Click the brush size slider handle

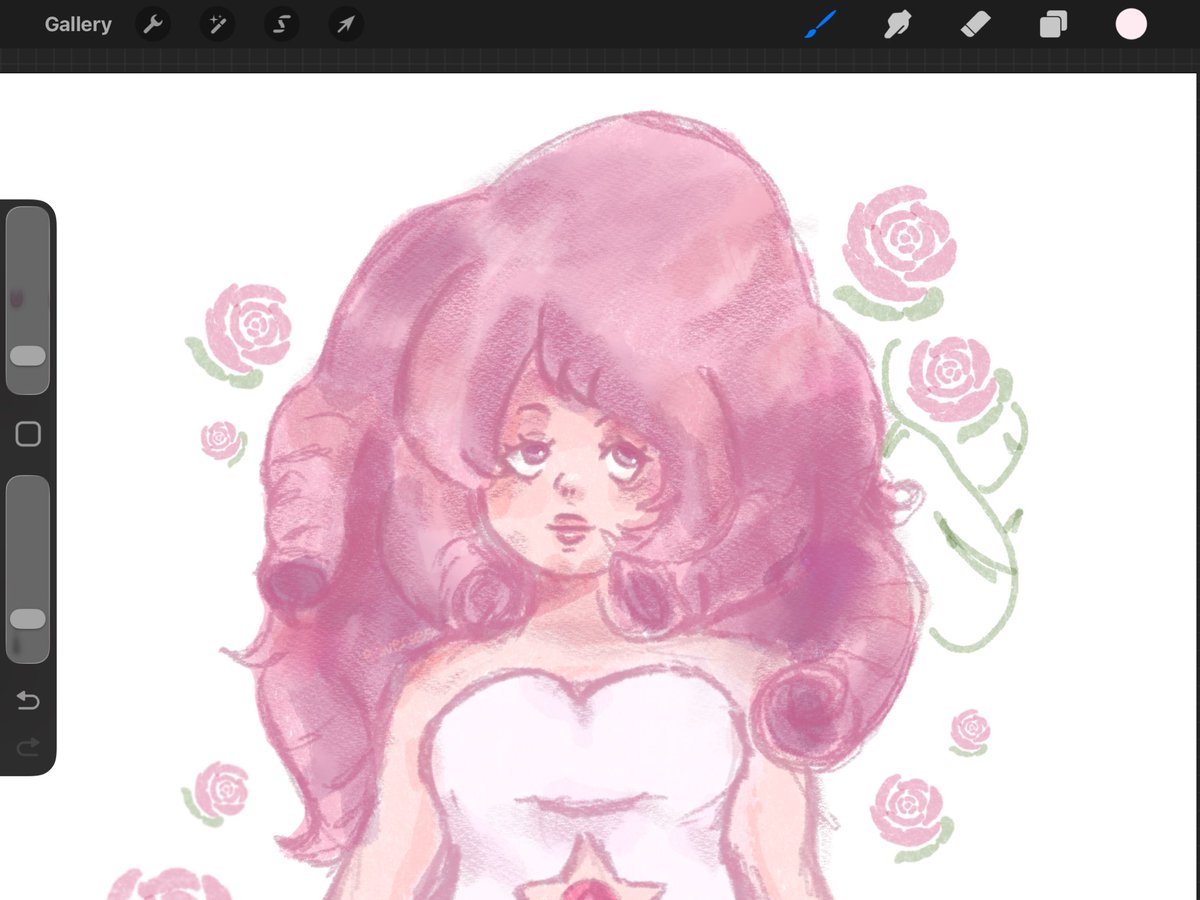tap(28, 356)
